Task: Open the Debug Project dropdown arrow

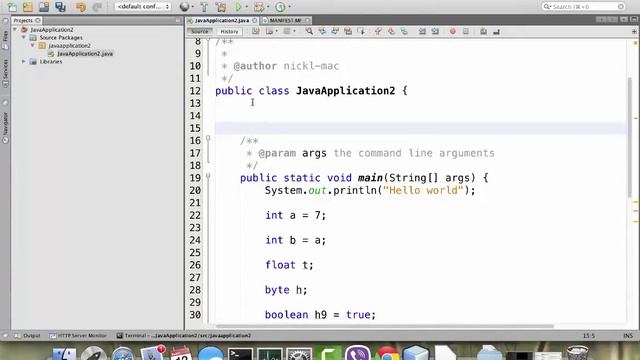Action: pos(268,7)
